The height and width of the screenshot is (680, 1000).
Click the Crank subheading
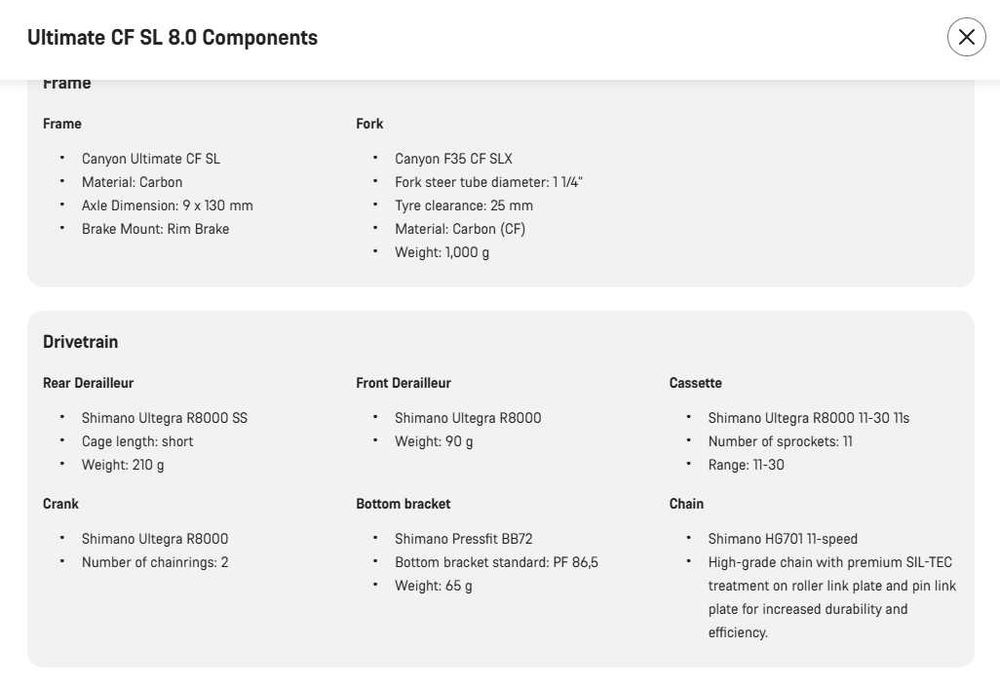(x=60, y=504)
